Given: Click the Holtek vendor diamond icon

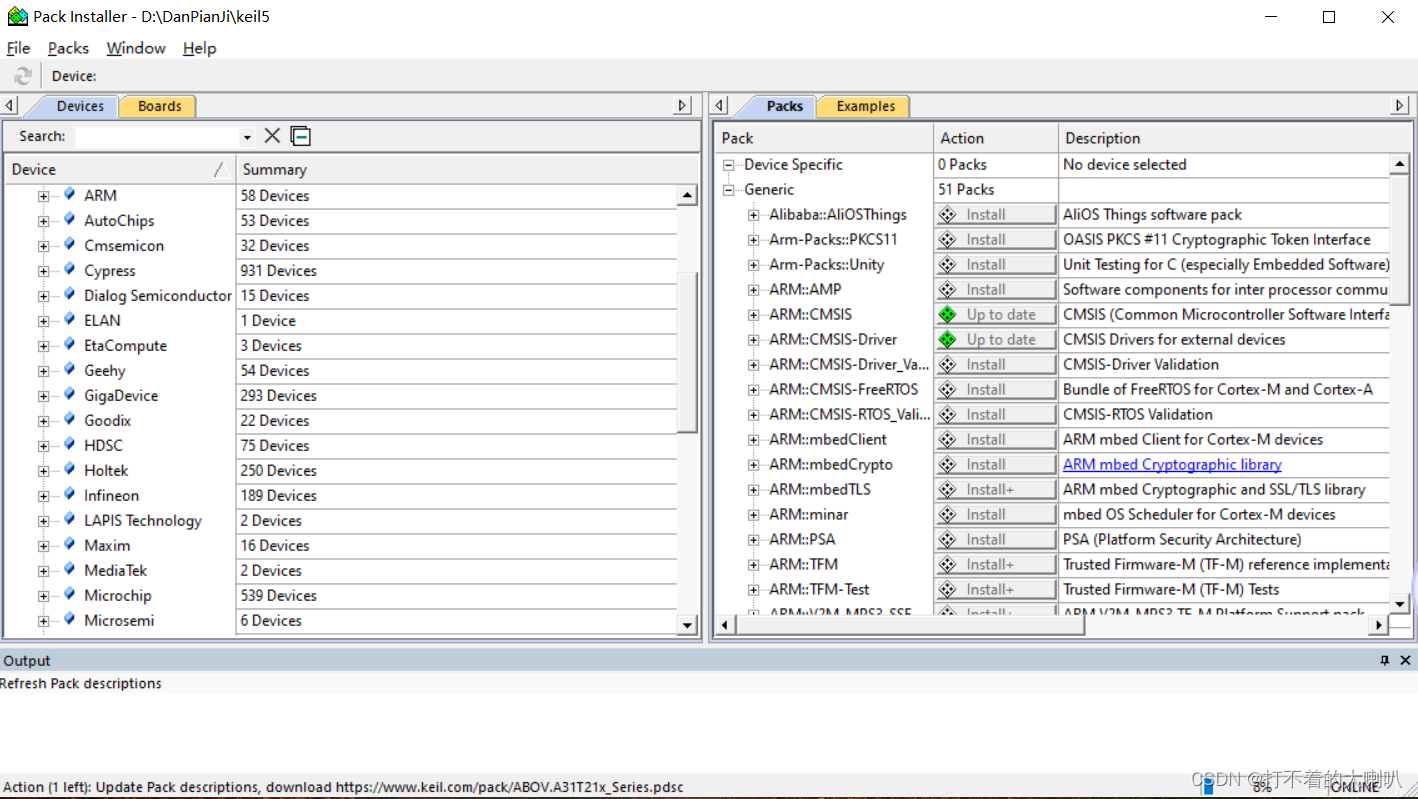Looking at the screenshot, I should coord(69,469).
